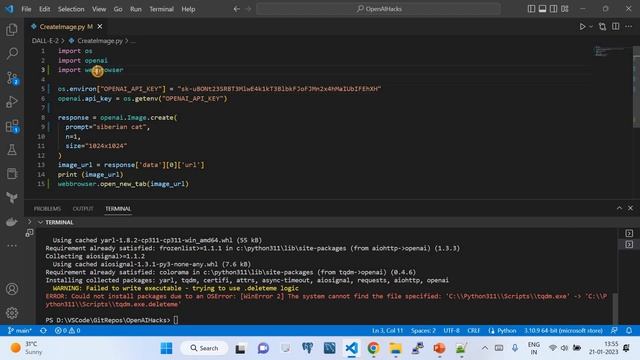Select first terminal instance in the terminal list
Image resolution: width=640 pixels, height=360 pixels.
(x=629, y=233)
